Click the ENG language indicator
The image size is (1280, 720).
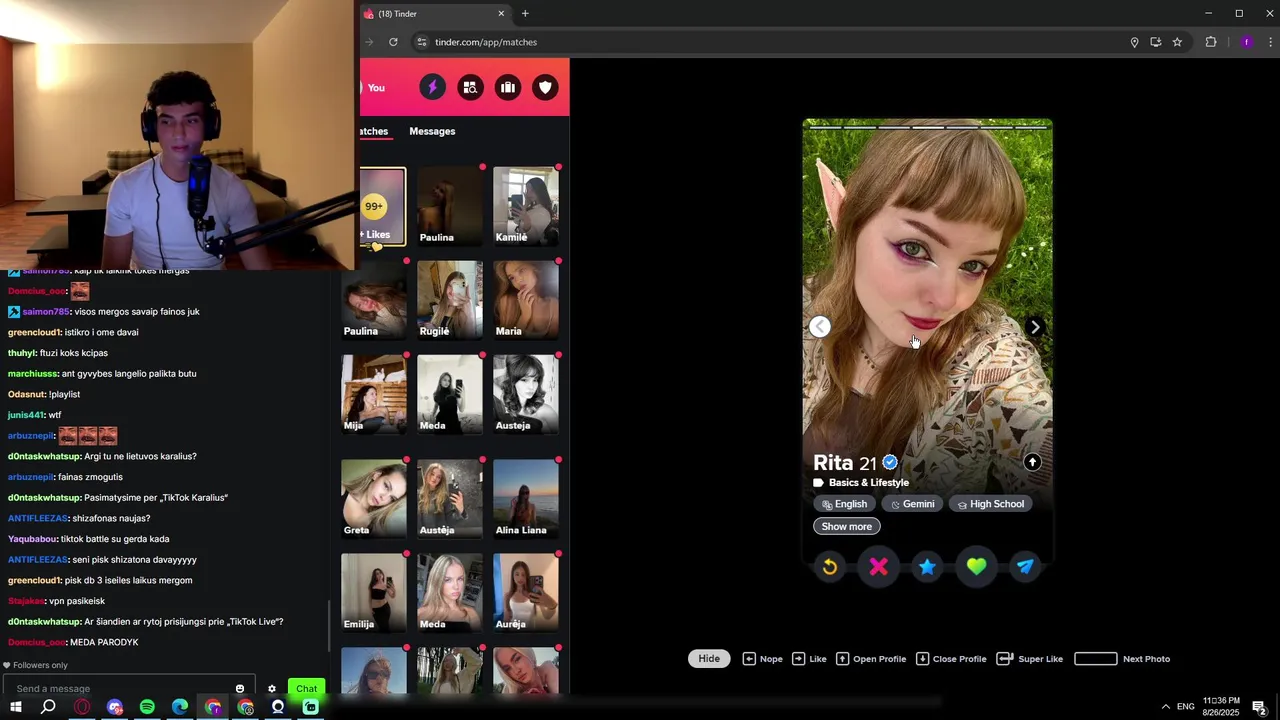click(1186, 707)
